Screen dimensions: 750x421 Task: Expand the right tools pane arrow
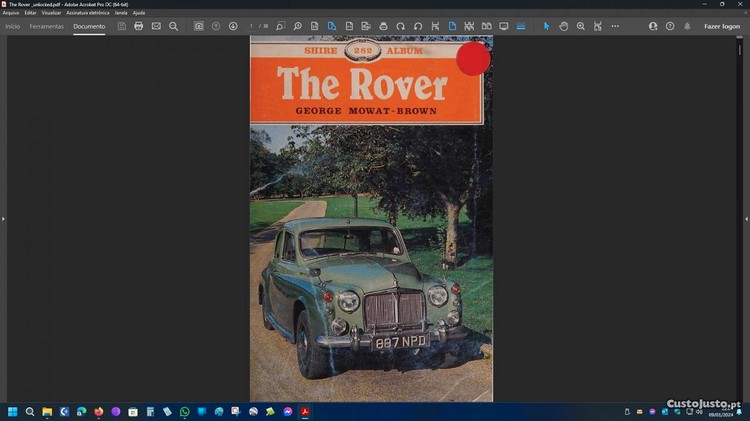pyautogui.click(x=746, y=218)
